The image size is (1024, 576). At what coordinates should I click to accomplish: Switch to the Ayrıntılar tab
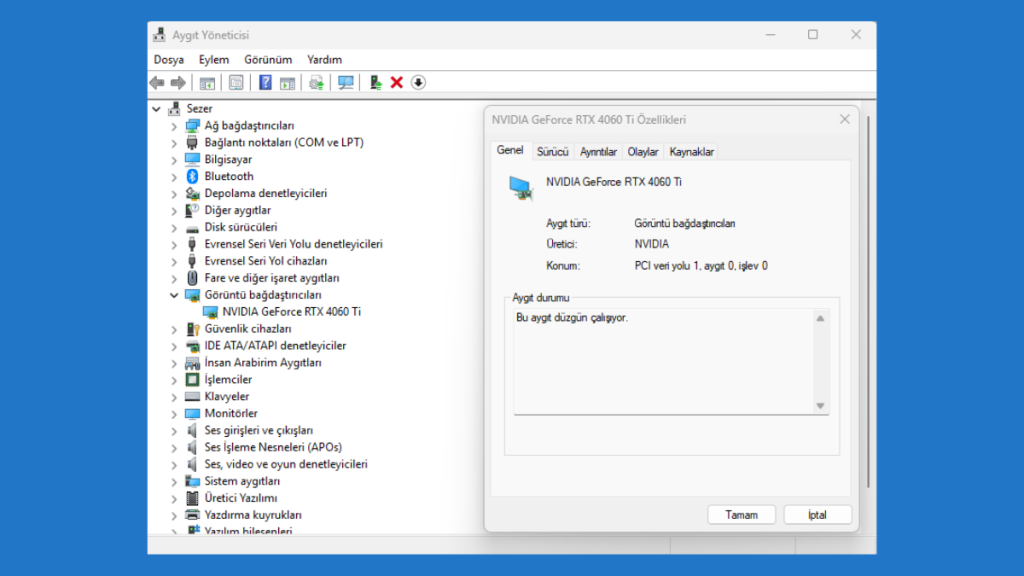coord(598,152)
